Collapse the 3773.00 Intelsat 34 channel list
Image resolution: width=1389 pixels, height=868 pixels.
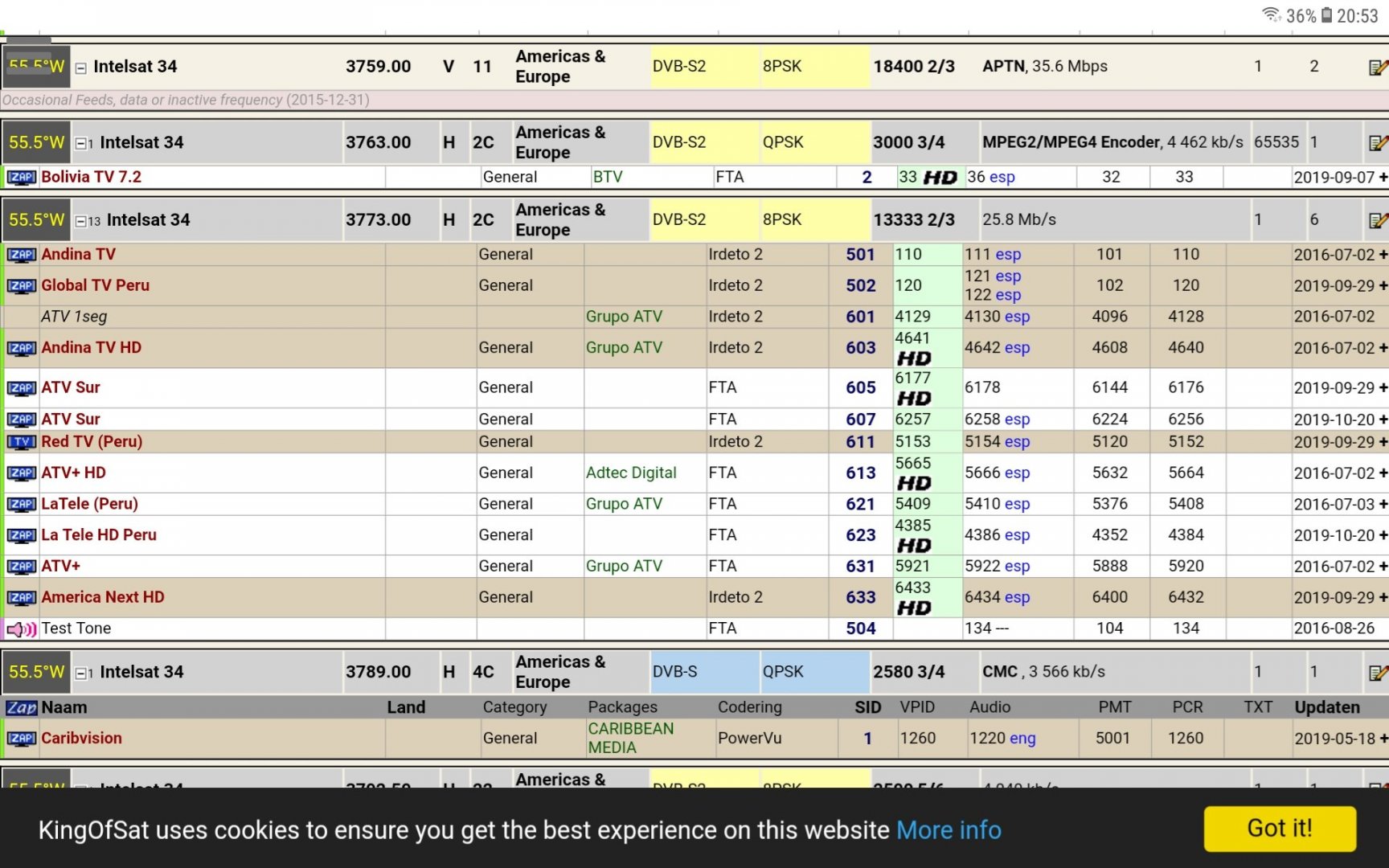click(81, 221)
